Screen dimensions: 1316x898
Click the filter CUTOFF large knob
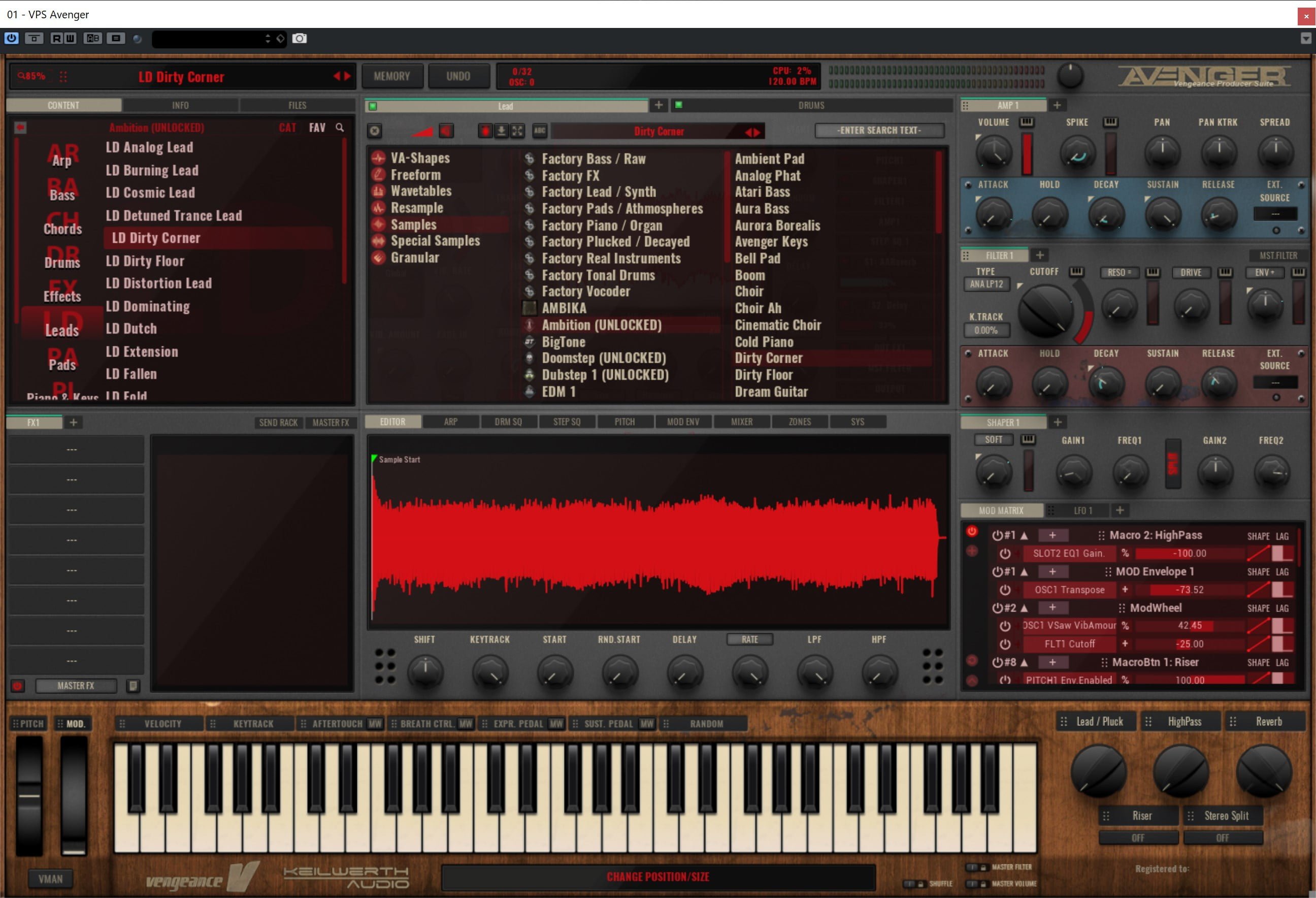(x=1046, y=312)
